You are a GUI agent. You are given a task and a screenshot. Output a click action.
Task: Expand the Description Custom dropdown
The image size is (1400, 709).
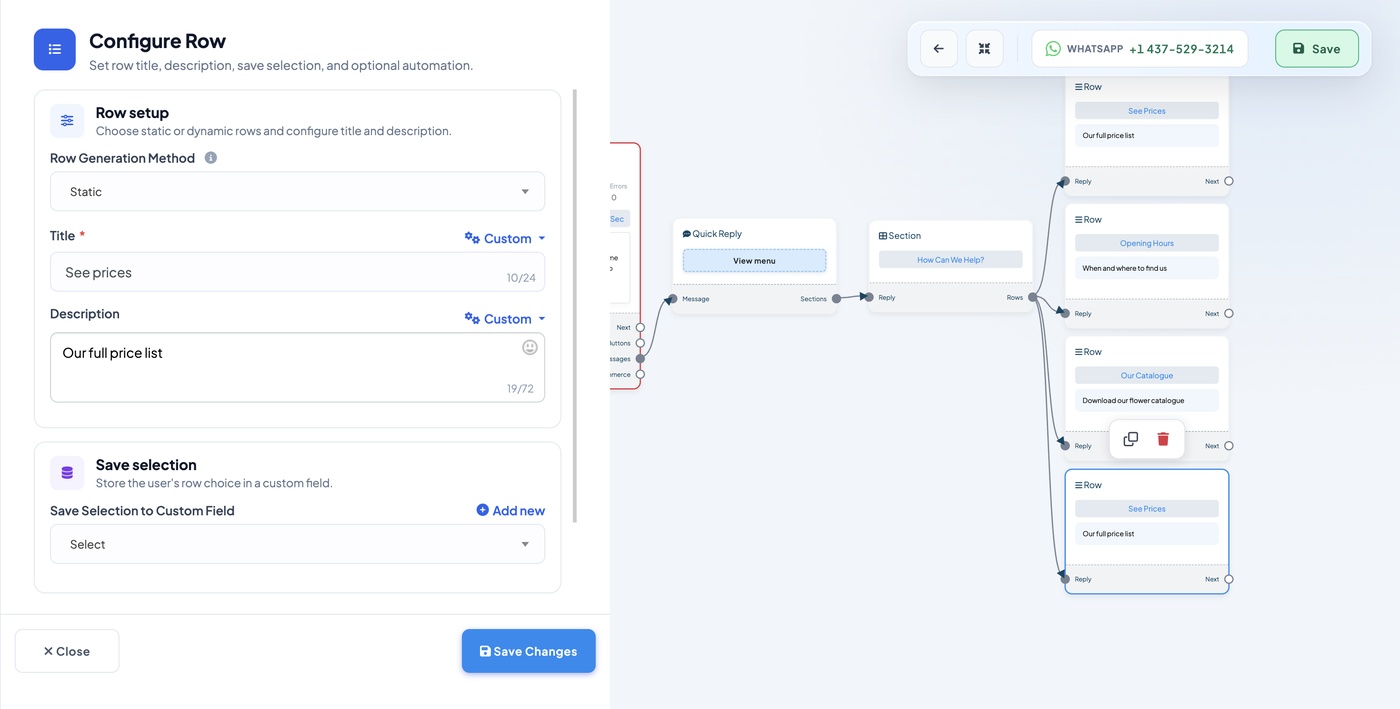click(x=505, y=319)
